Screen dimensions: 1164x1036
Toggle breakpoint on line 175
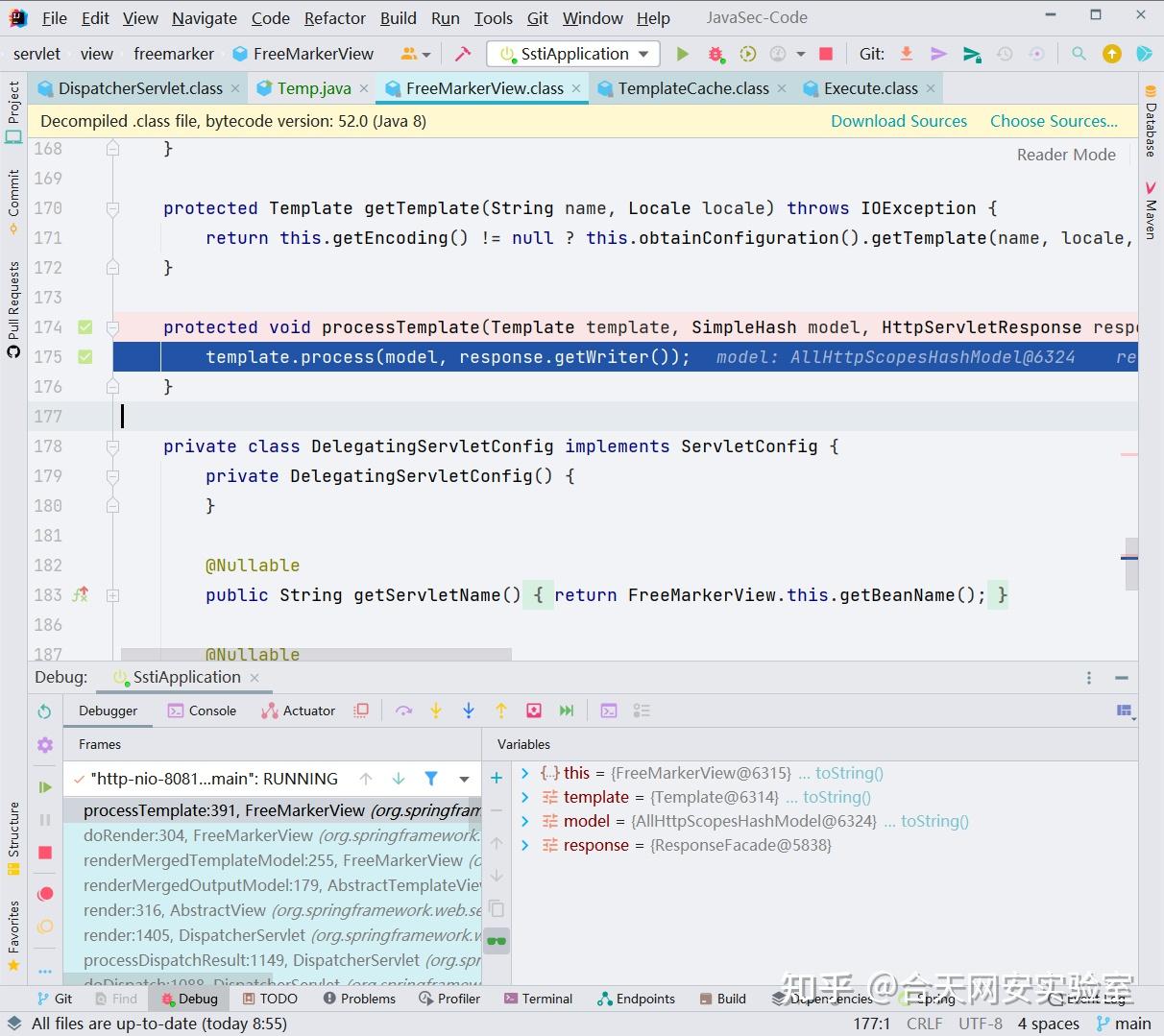(x=85, y=357)
